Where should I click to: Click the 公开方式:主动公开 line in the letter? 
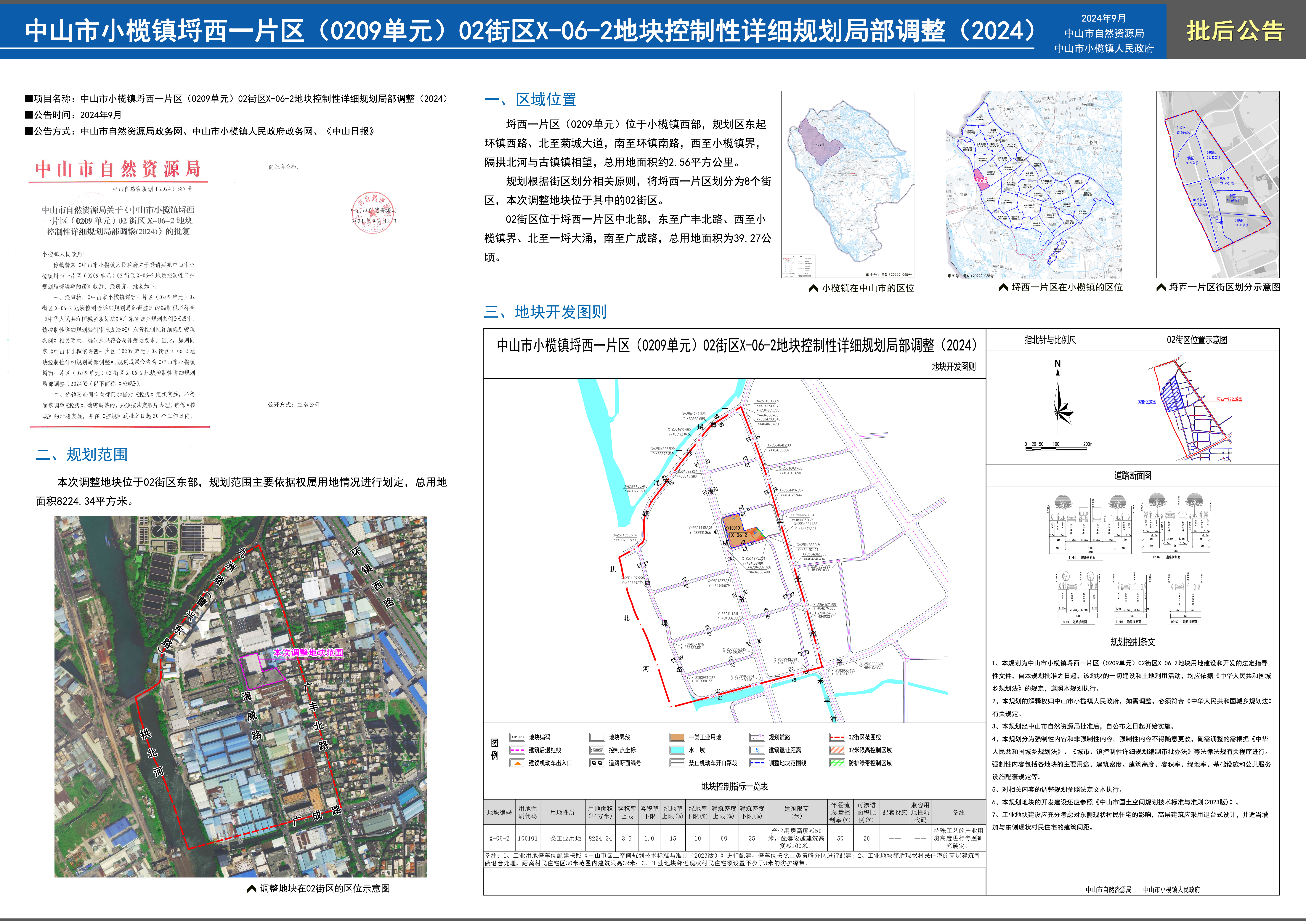click(294, 405)
